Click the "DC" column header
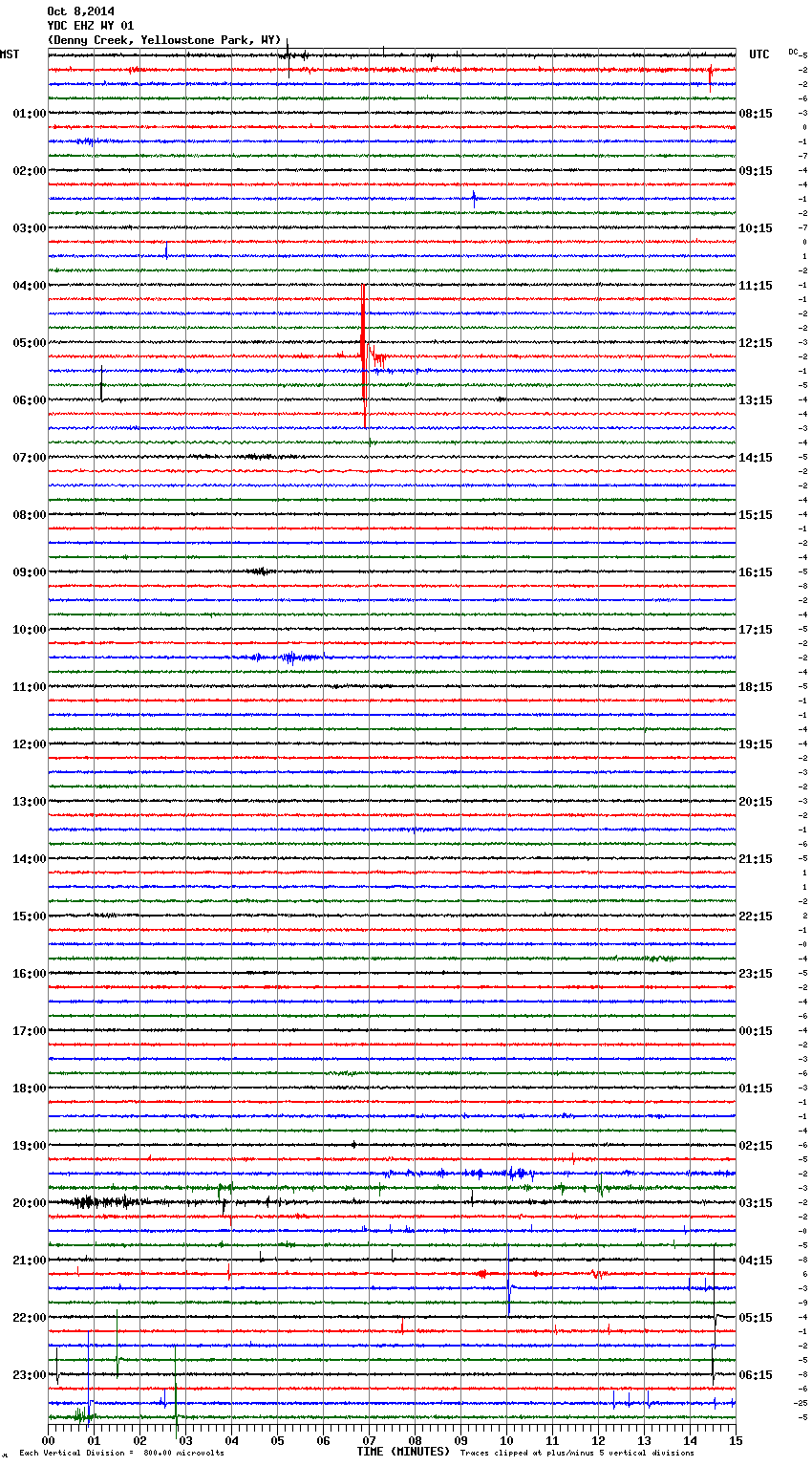The width and height of the screenshot is (812, 1466). pyautogui.click(x=793, y=52)
